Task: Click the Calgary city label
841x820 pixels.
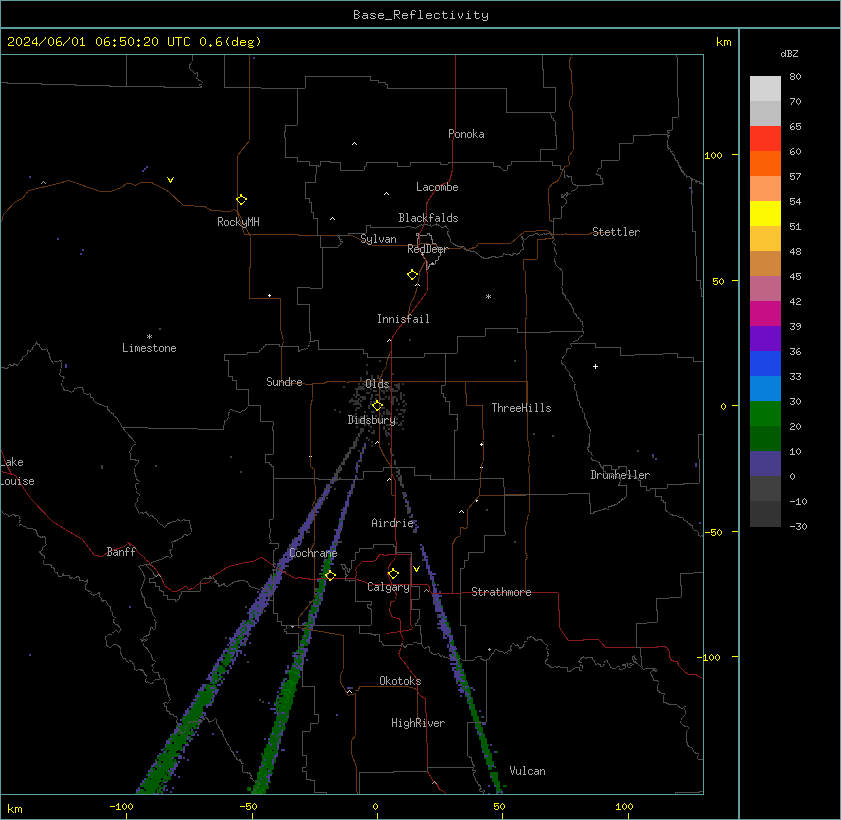Action: pyautogui.click(x=388, y=587)
